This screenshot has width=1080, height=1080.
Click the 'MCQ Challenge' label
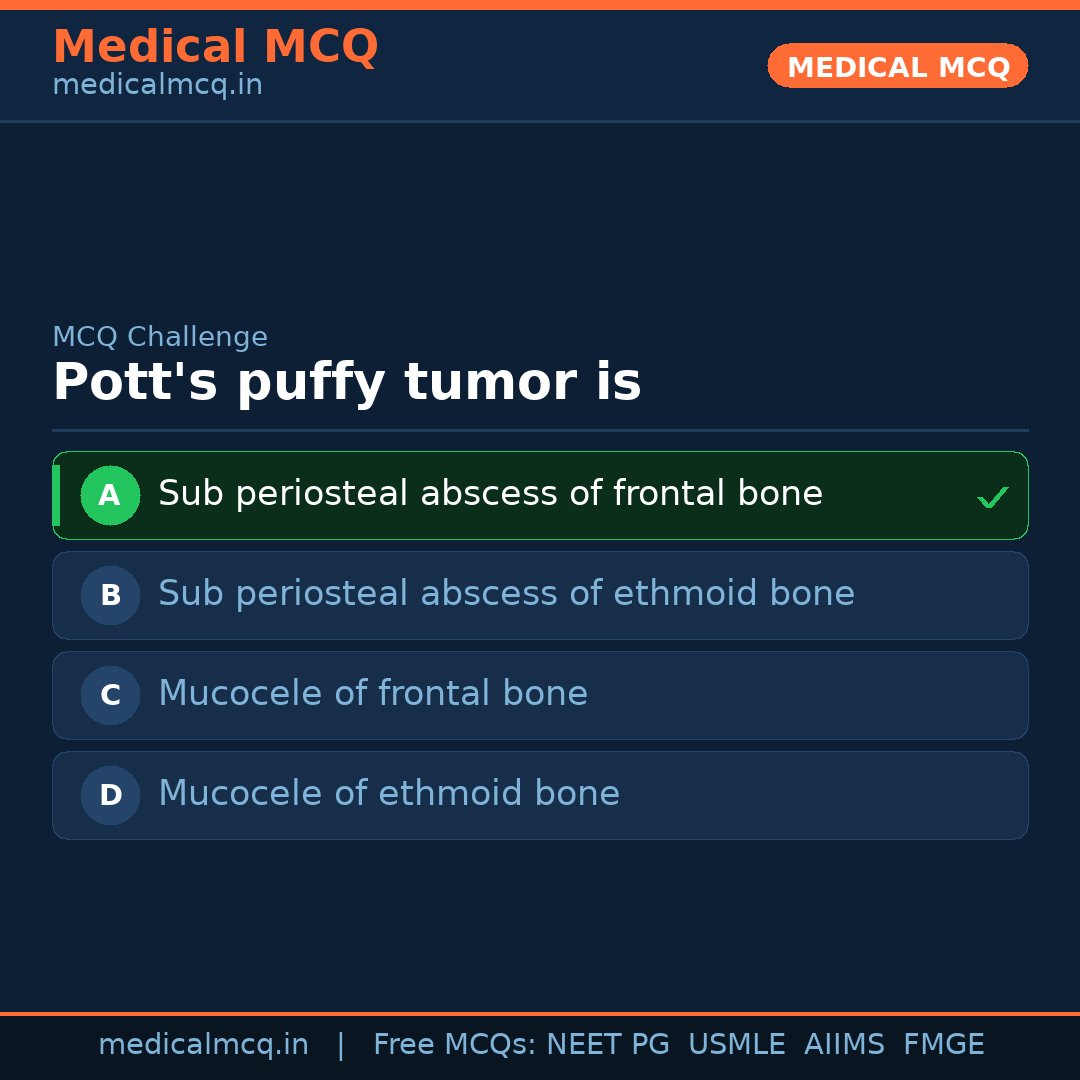[160, 337]
